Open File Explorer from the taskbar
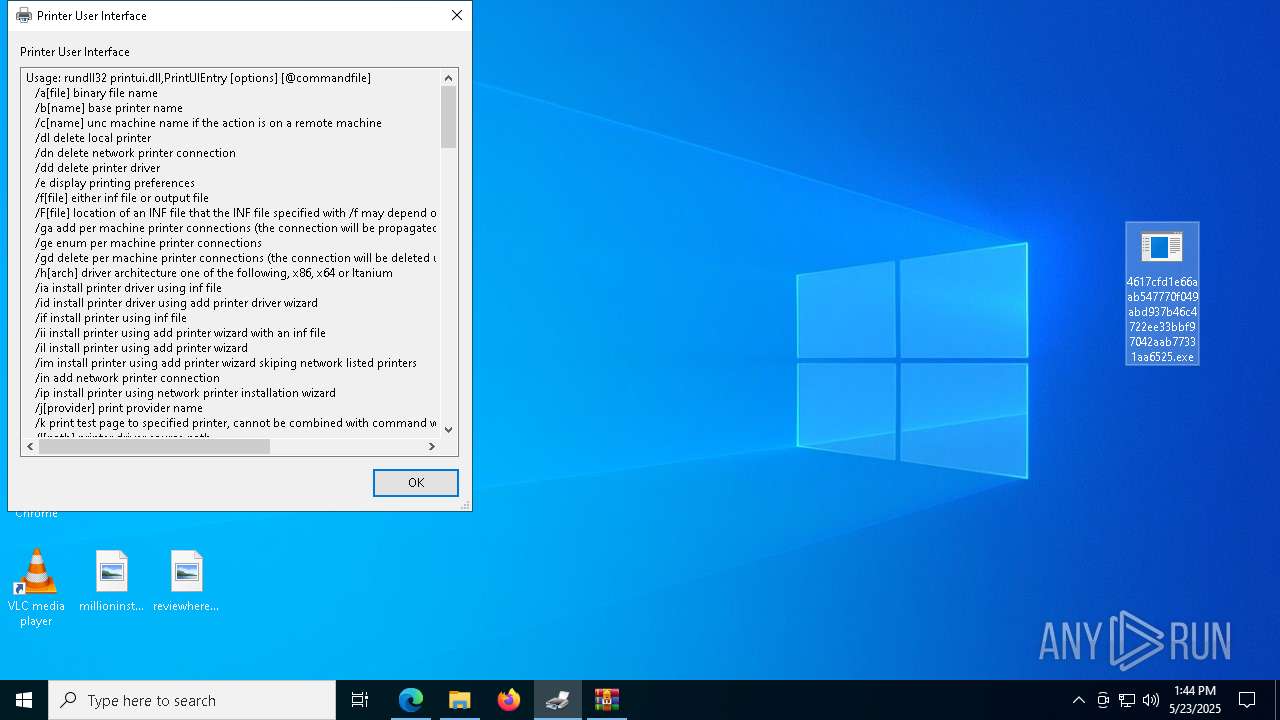This screenshot has width=1280, height=720. click(x=460, y=700)
